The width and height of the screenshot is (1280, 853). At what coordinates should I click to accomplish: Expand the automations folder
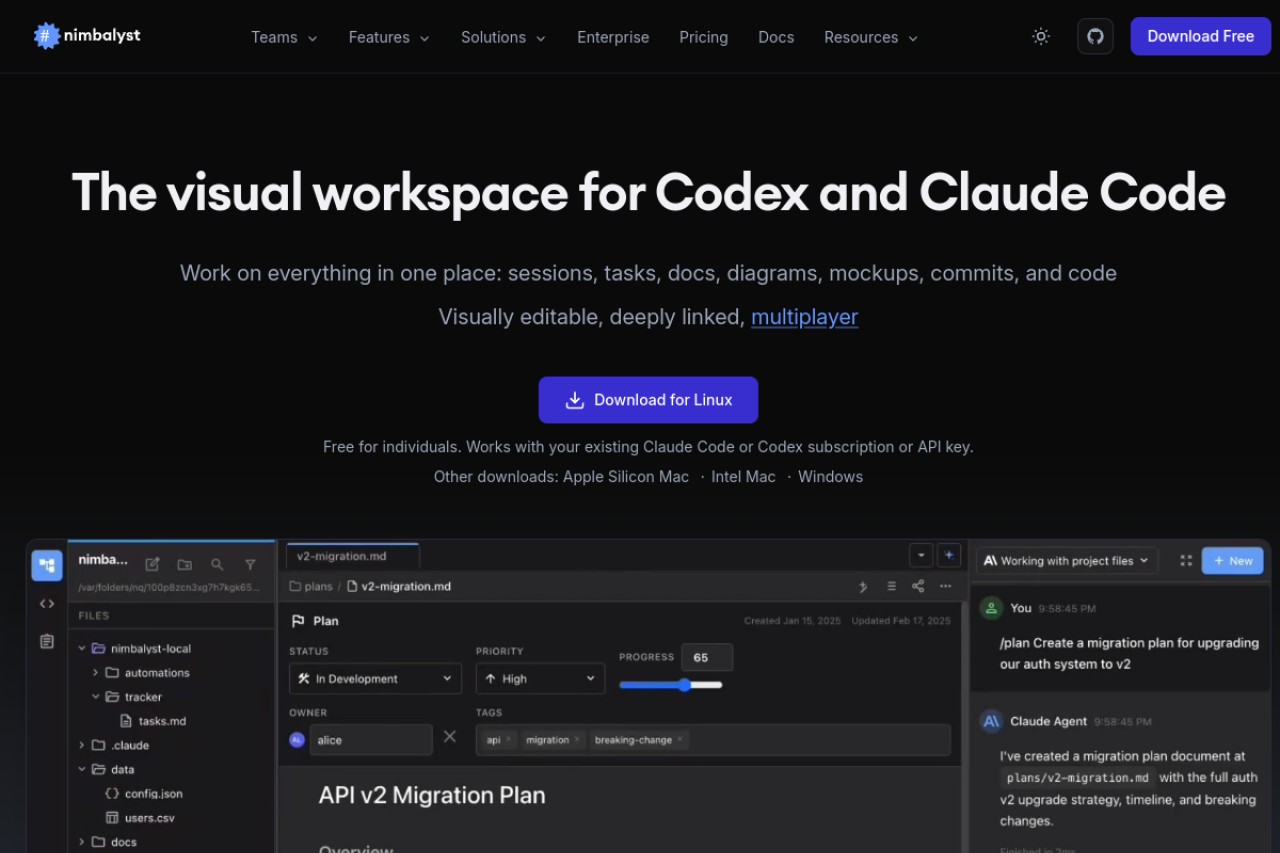[96, 673]
